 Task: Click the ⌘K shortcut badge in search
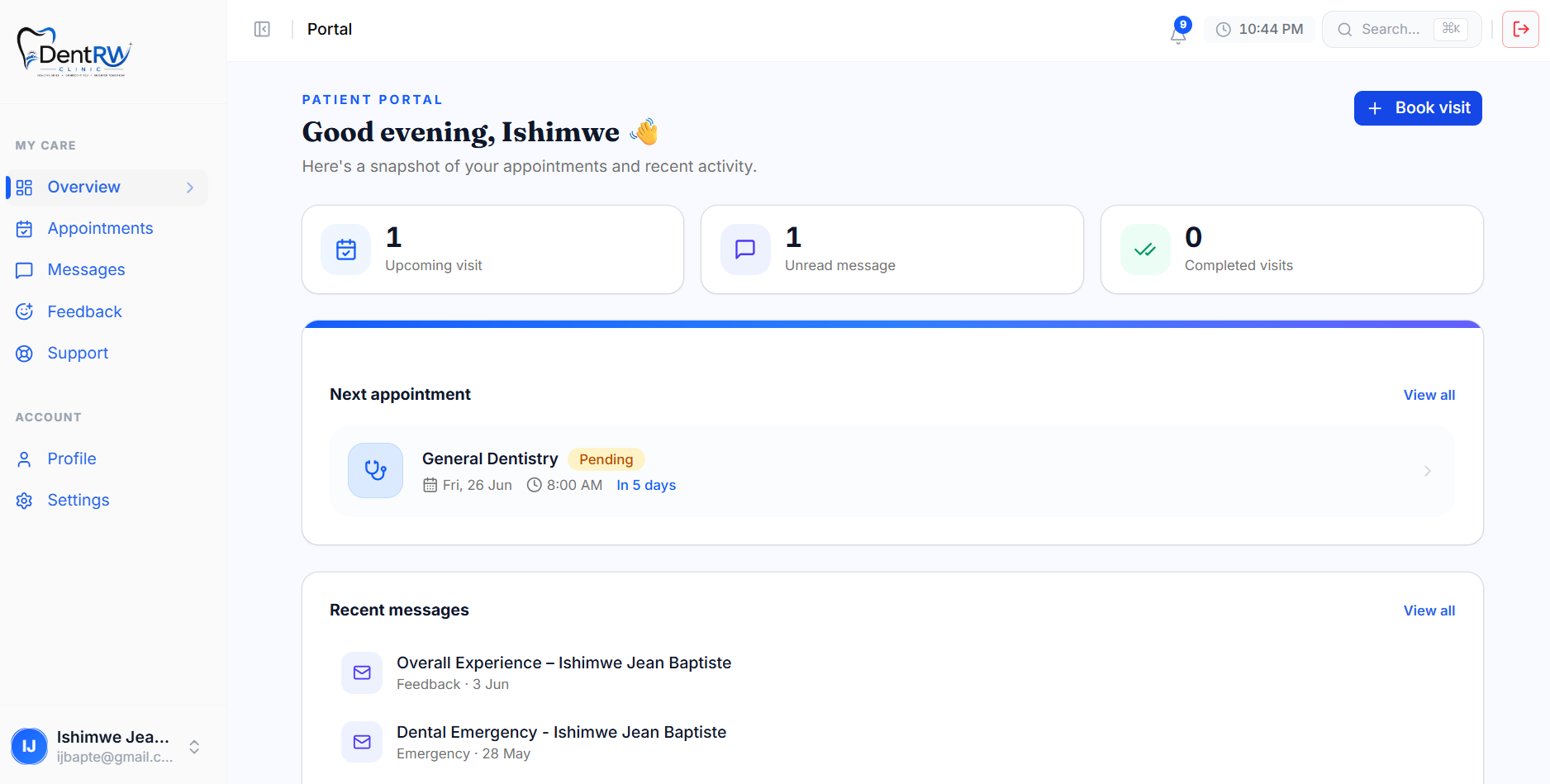pyautogui.click(x=1451, y=29)
